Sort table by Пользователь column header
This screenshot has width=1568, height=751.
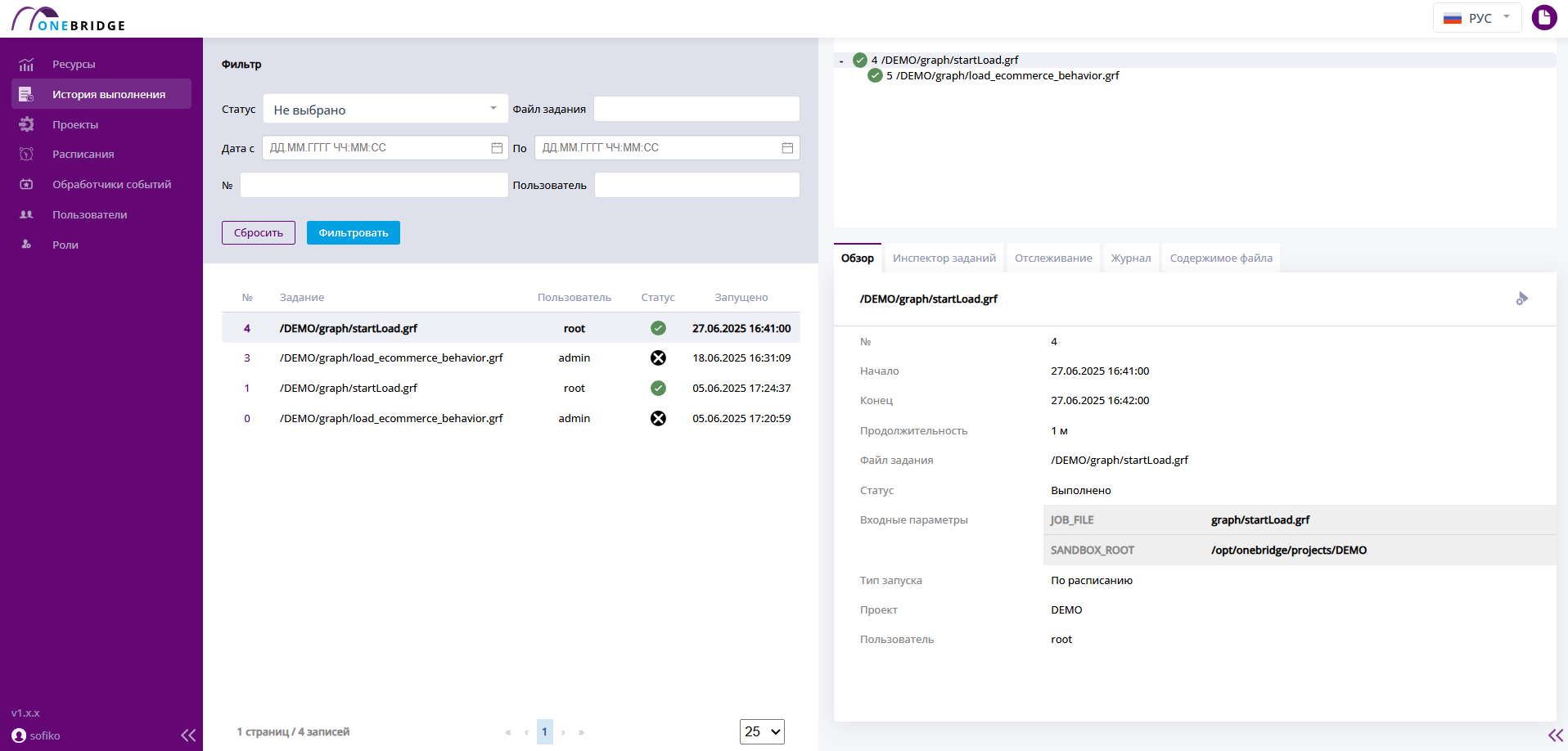click(x=574, y=297)
